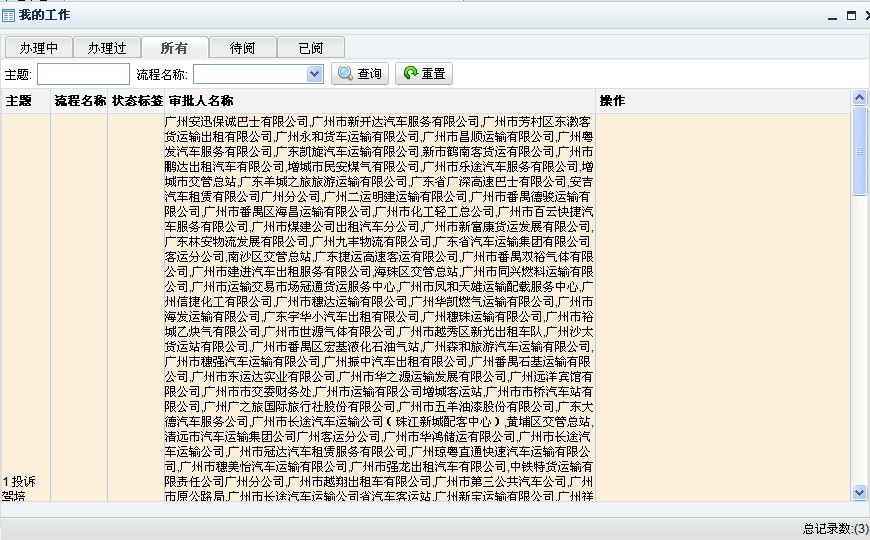870x540 pixels.
Task: Click the 审批人名称 column header
Action: point(380,100)
